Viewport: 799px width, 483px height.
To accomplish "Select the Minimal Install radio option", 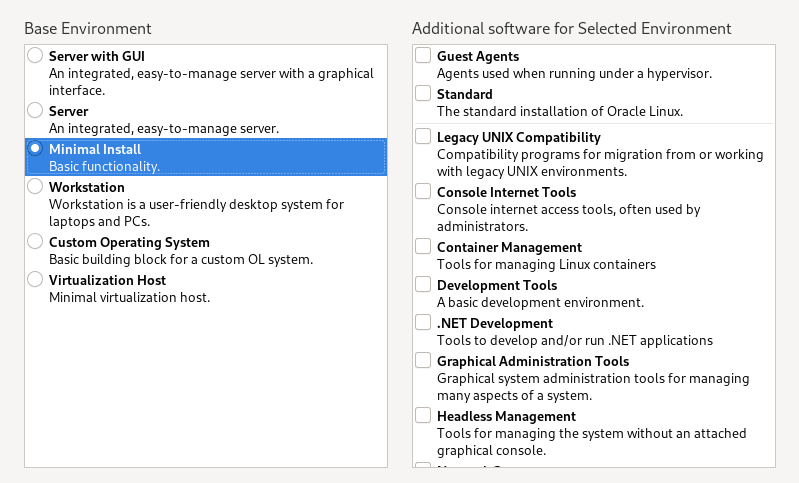I will 35,148.
